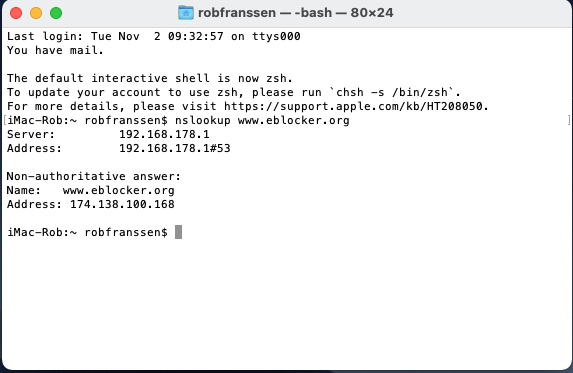Click the resolved address 174.138.100.168
The width and height of the screenshot is (573, 373).
[x=122, y=204]
